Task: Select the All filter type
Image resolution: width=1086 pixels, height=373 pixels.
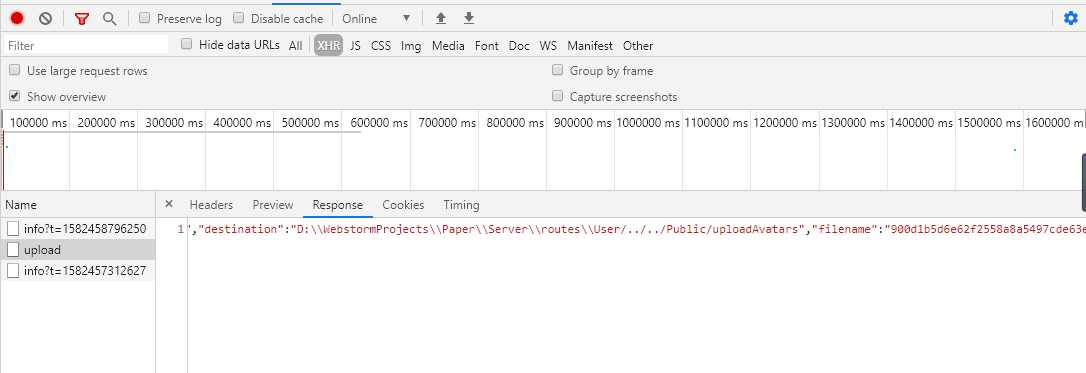Action: (x=296, y=46)
